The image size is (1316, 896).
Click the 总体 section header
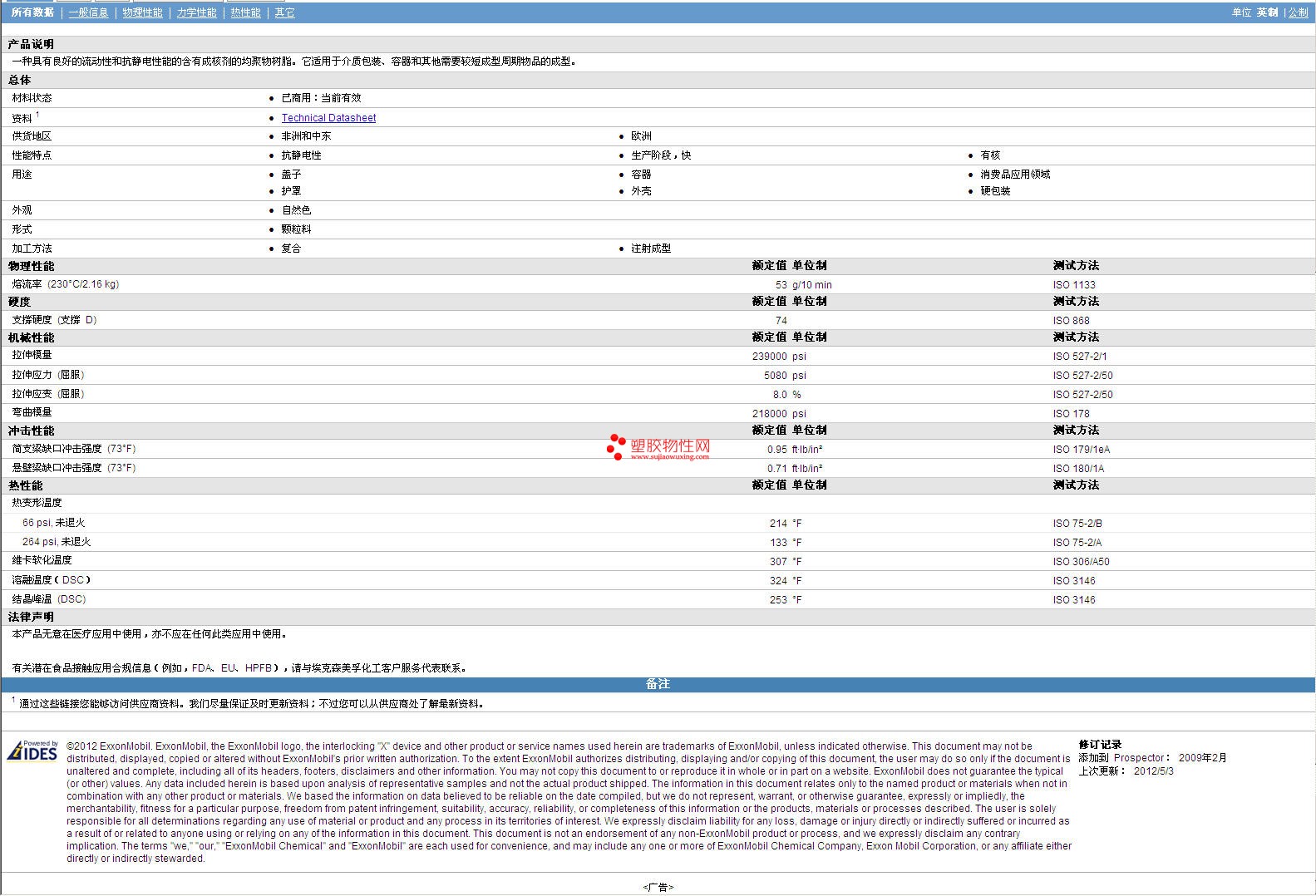[19, 80]
